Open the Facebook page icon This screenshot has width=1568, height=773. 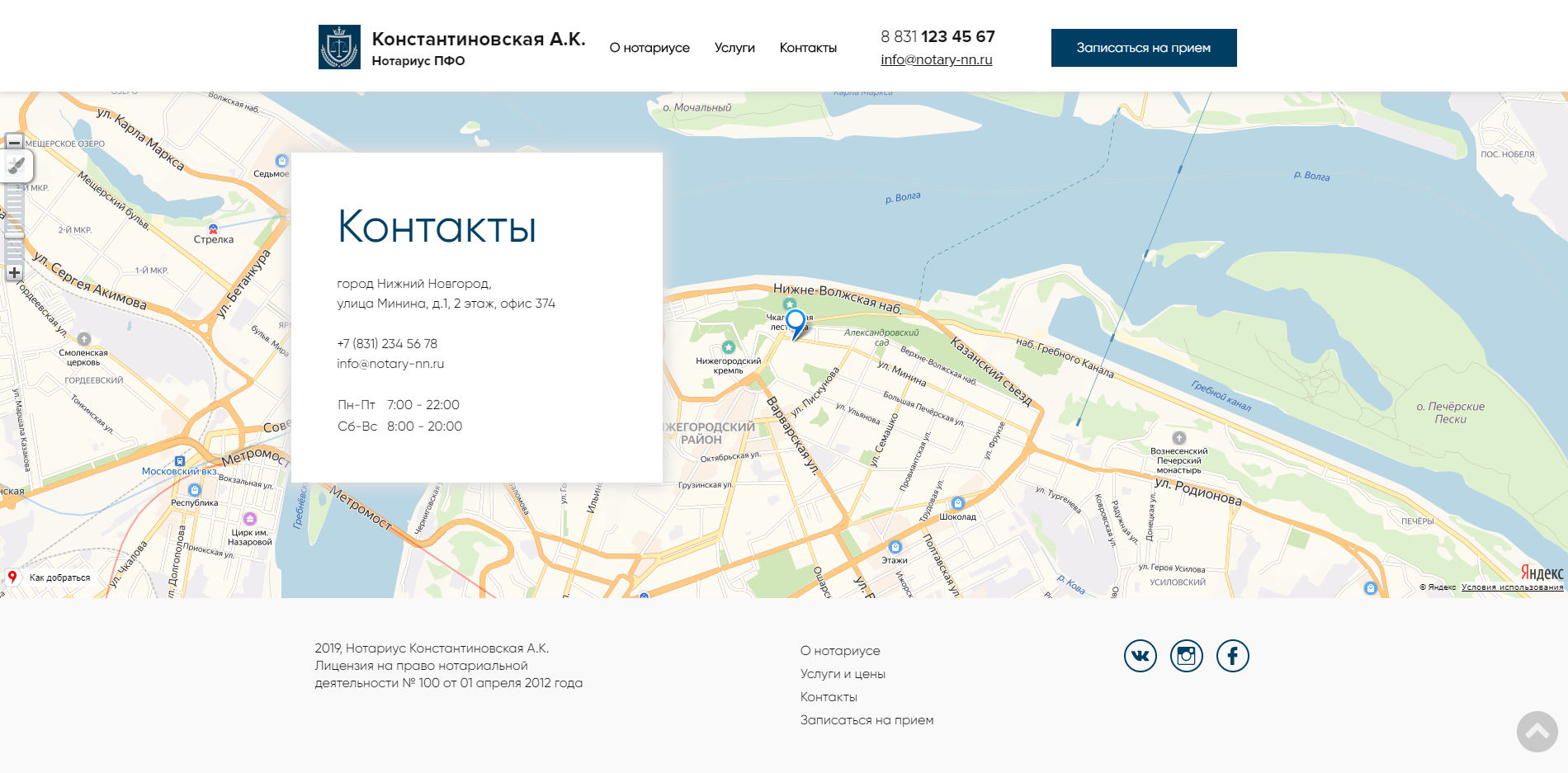coord(1232,656)
